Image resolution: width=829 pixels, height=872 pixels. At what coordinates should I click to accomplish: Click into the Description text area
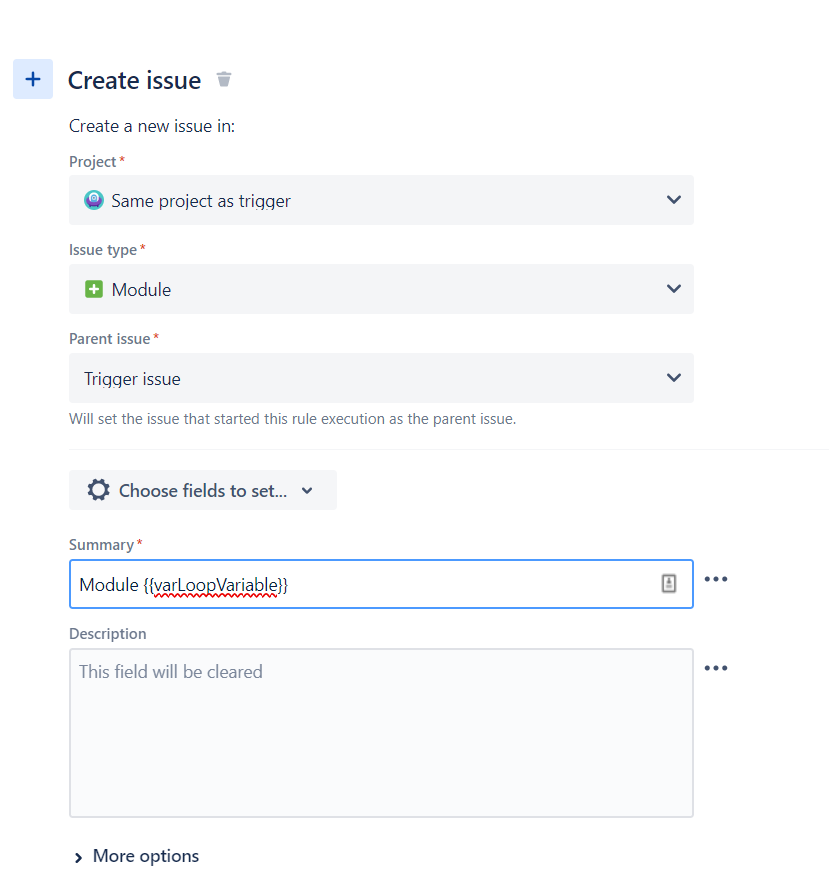381,733
